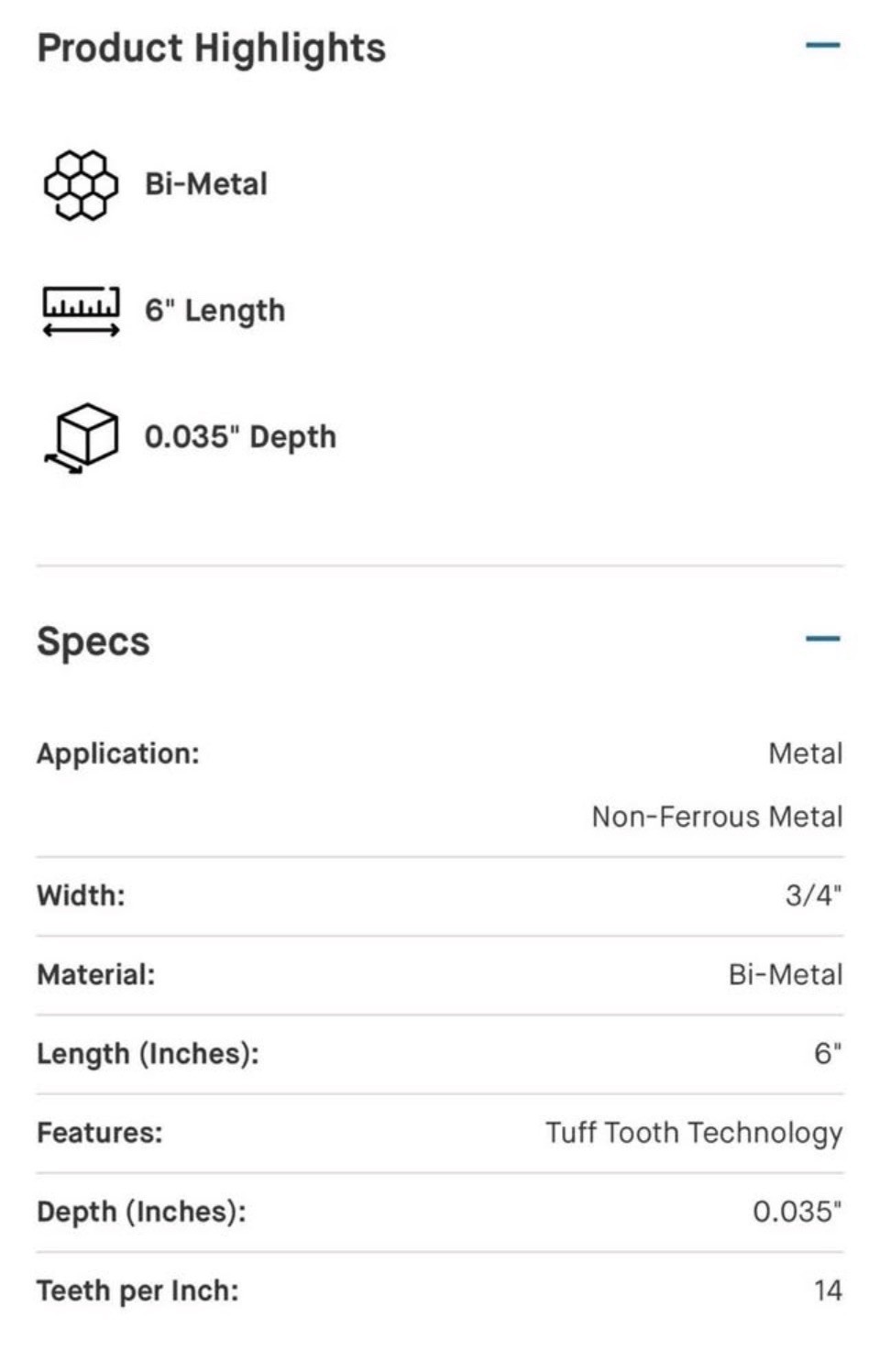The image size is (880, 1372).
Task: Click the Application label
Action: pyautogui.click(x=118, y=754)
